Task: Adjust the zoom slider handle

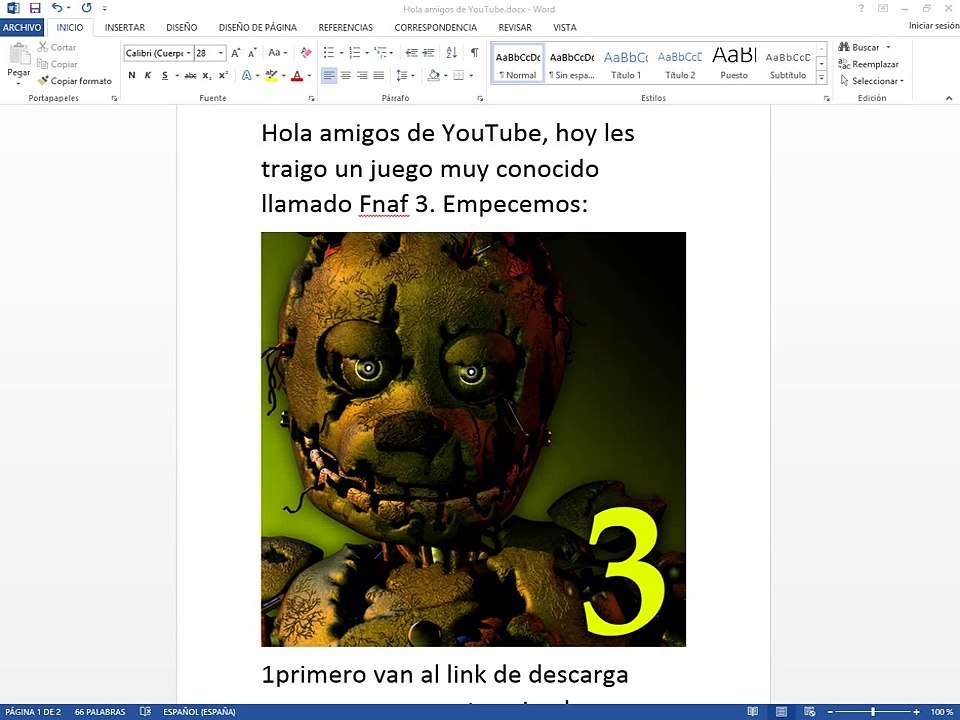Action: pyautogui.click(x=873, y=711)
